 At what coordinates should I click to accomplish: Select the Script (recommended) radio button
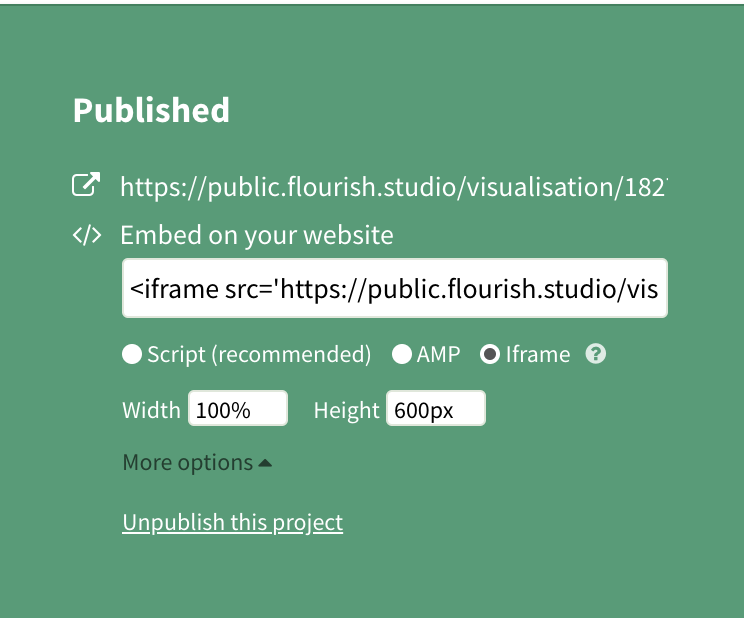click(132, 354)
